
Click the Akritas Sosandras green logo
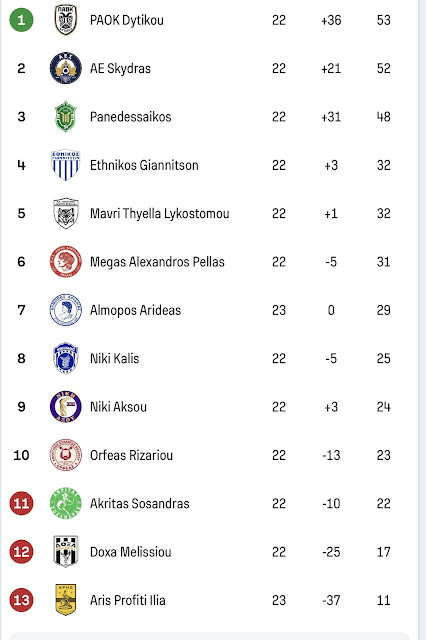pyautogui.click(x=66, y=503)
